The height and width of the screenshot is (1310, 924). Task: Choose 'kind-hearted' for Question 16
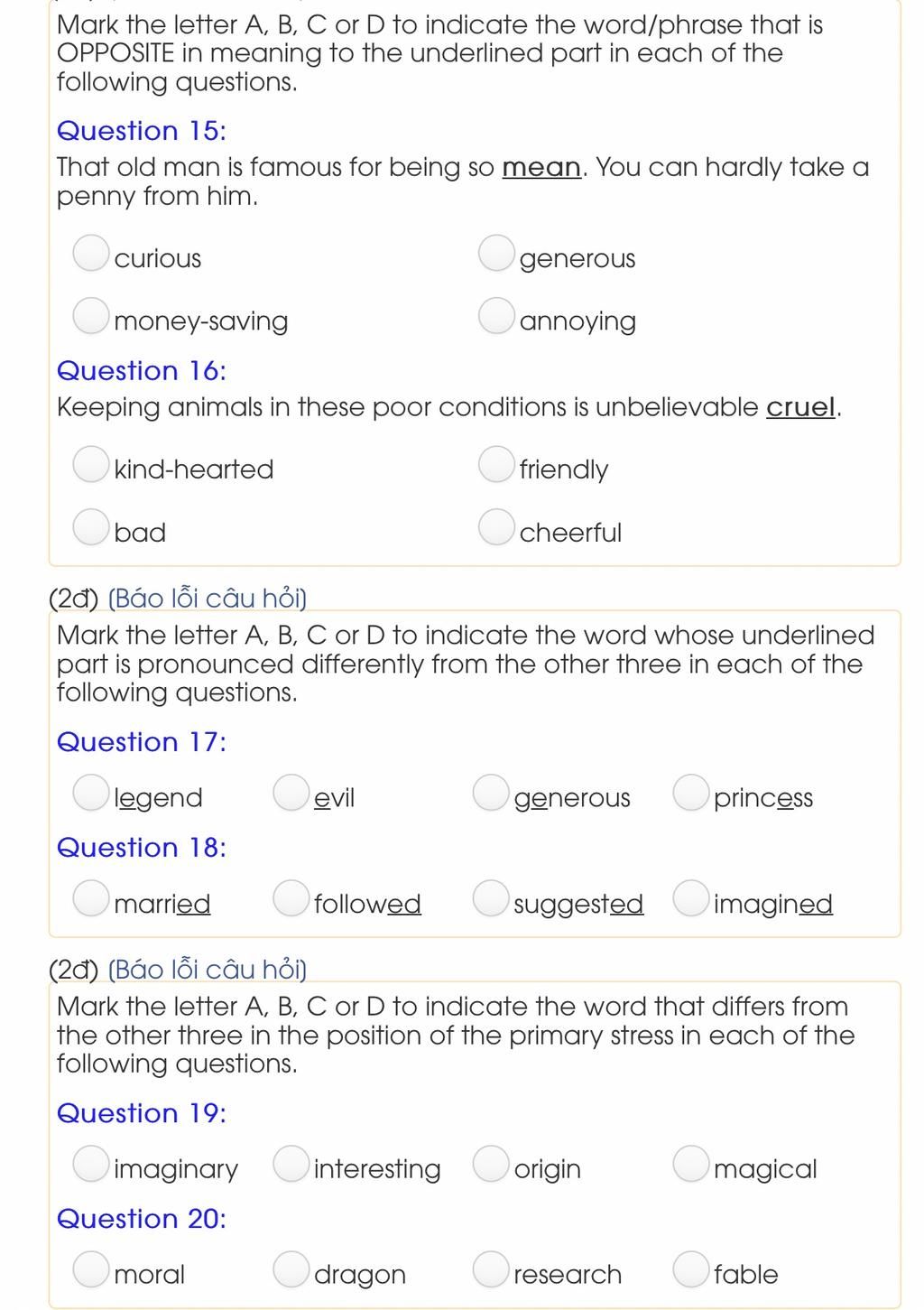coord(91,465)
